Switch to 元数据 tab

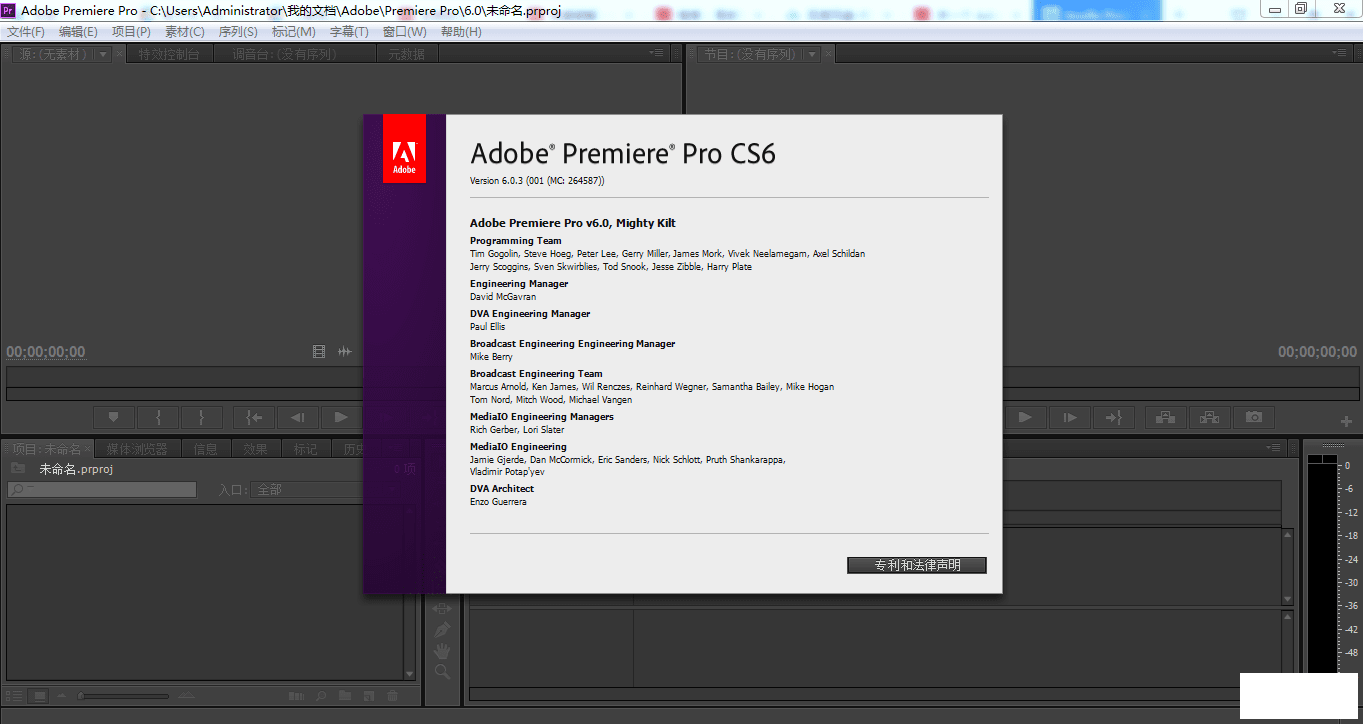click(x=407, y=54)
